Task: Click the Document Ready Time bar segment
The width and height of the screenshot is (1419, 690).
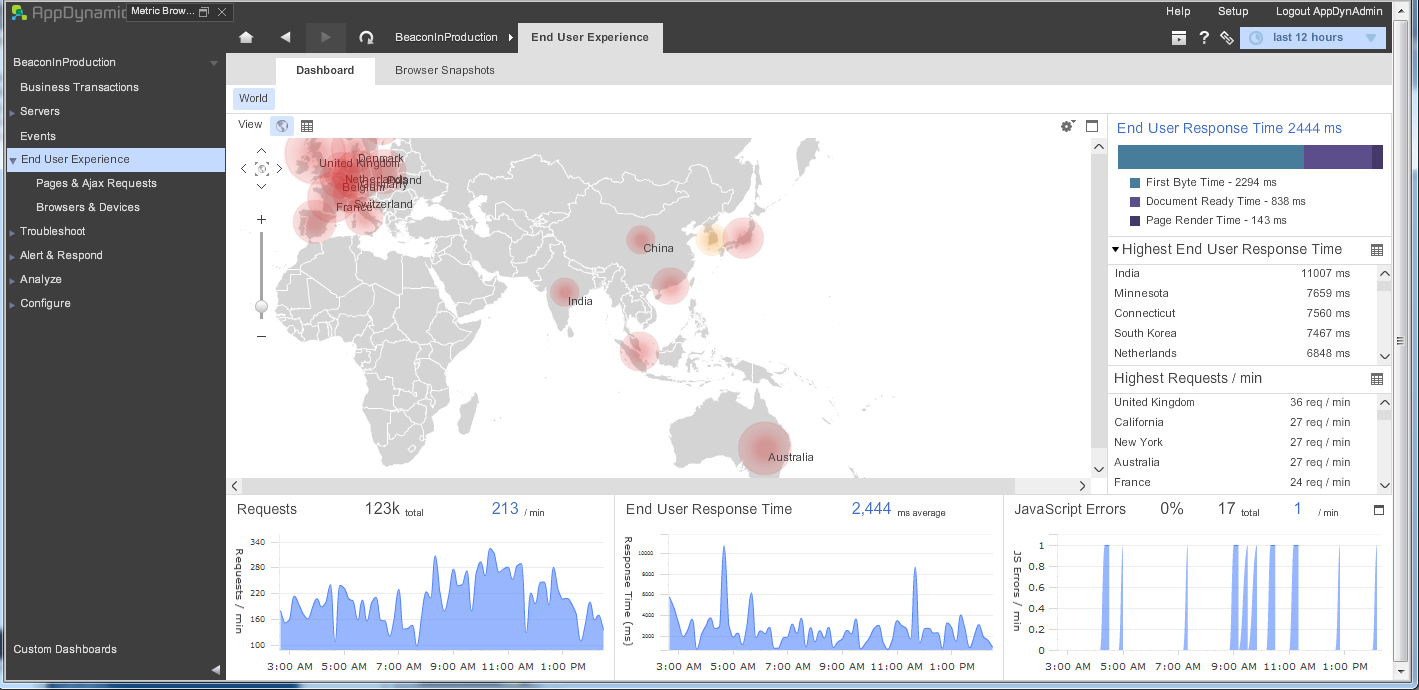Action: pyautogui.click(x=1338, y=157)
